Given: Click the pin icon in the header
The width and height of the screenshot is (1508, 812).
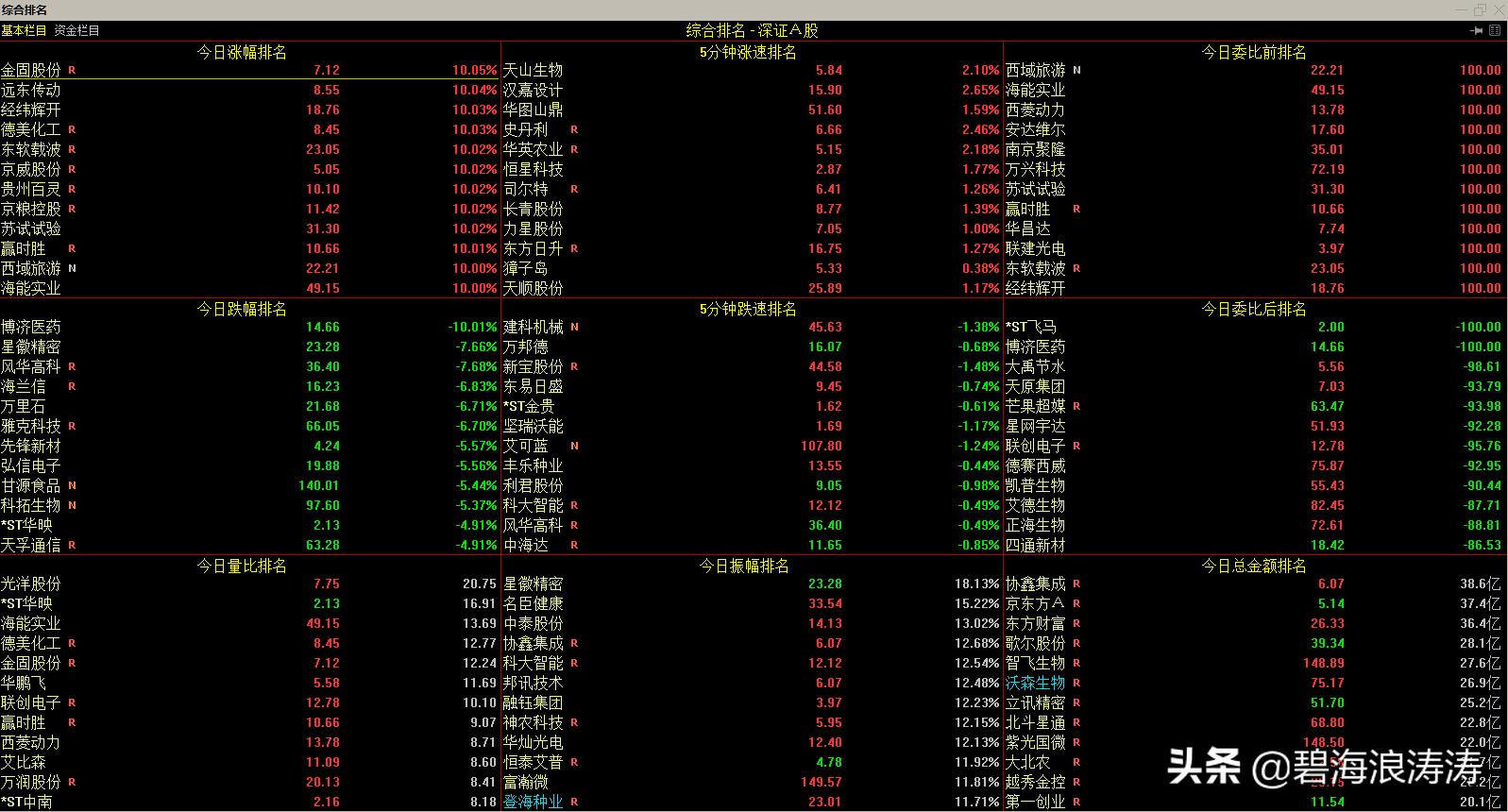Looking at the screenshot, I should coord(1477,30).
